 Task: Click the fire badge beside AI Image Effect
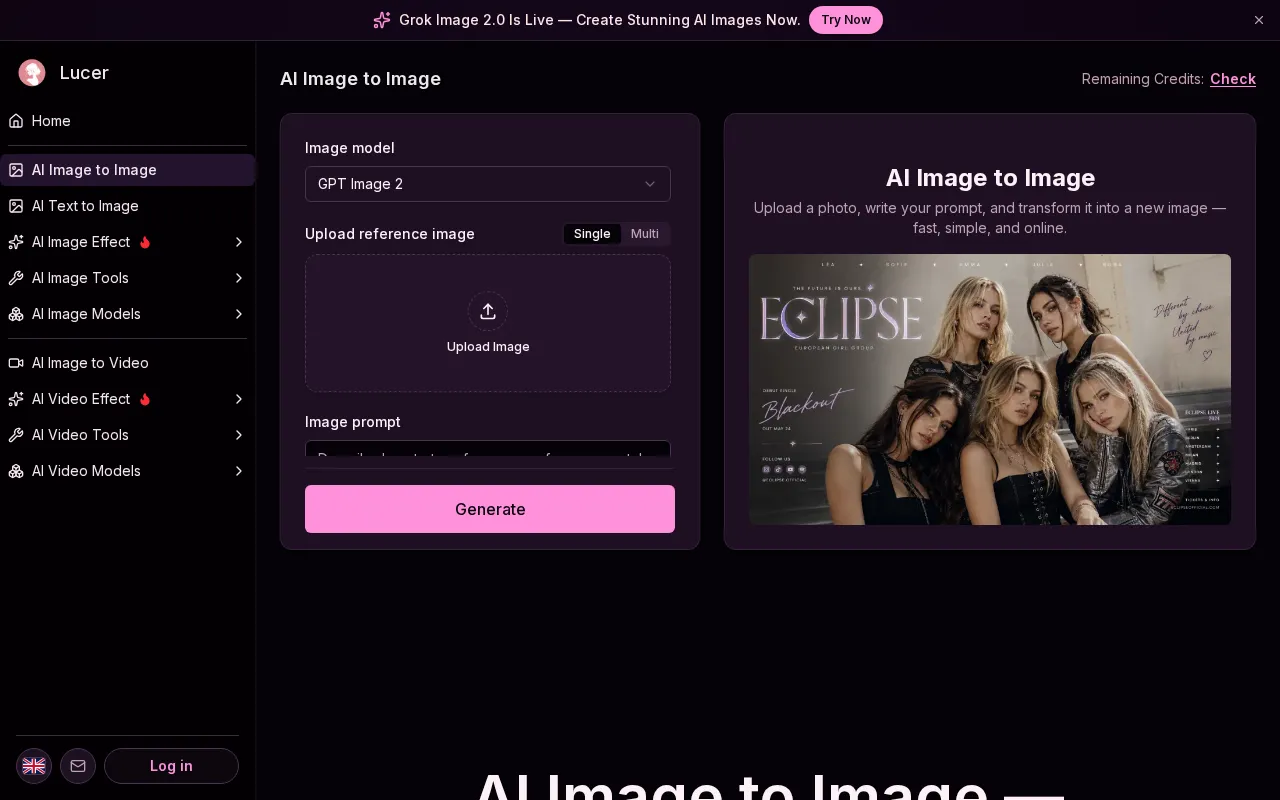(145, 242)
